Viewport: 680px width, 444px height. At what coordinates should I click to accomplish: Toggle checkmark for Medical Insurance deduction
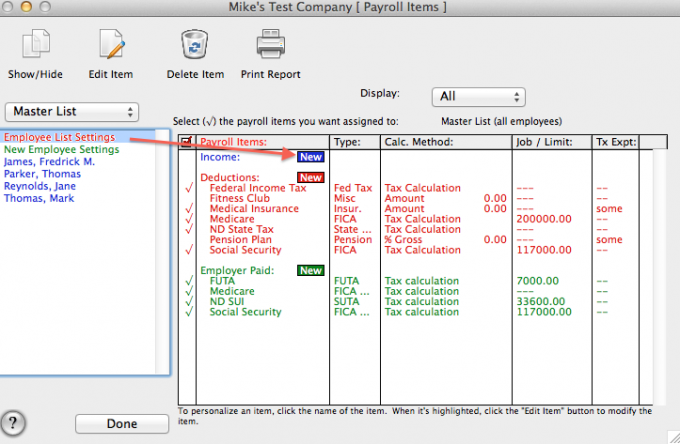pyautogui.click(x=189, y=209)
